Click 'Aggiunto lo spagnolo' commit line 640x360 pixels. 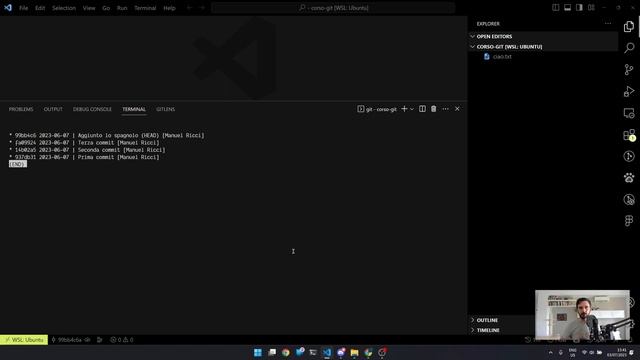click(x=107, y=135)
